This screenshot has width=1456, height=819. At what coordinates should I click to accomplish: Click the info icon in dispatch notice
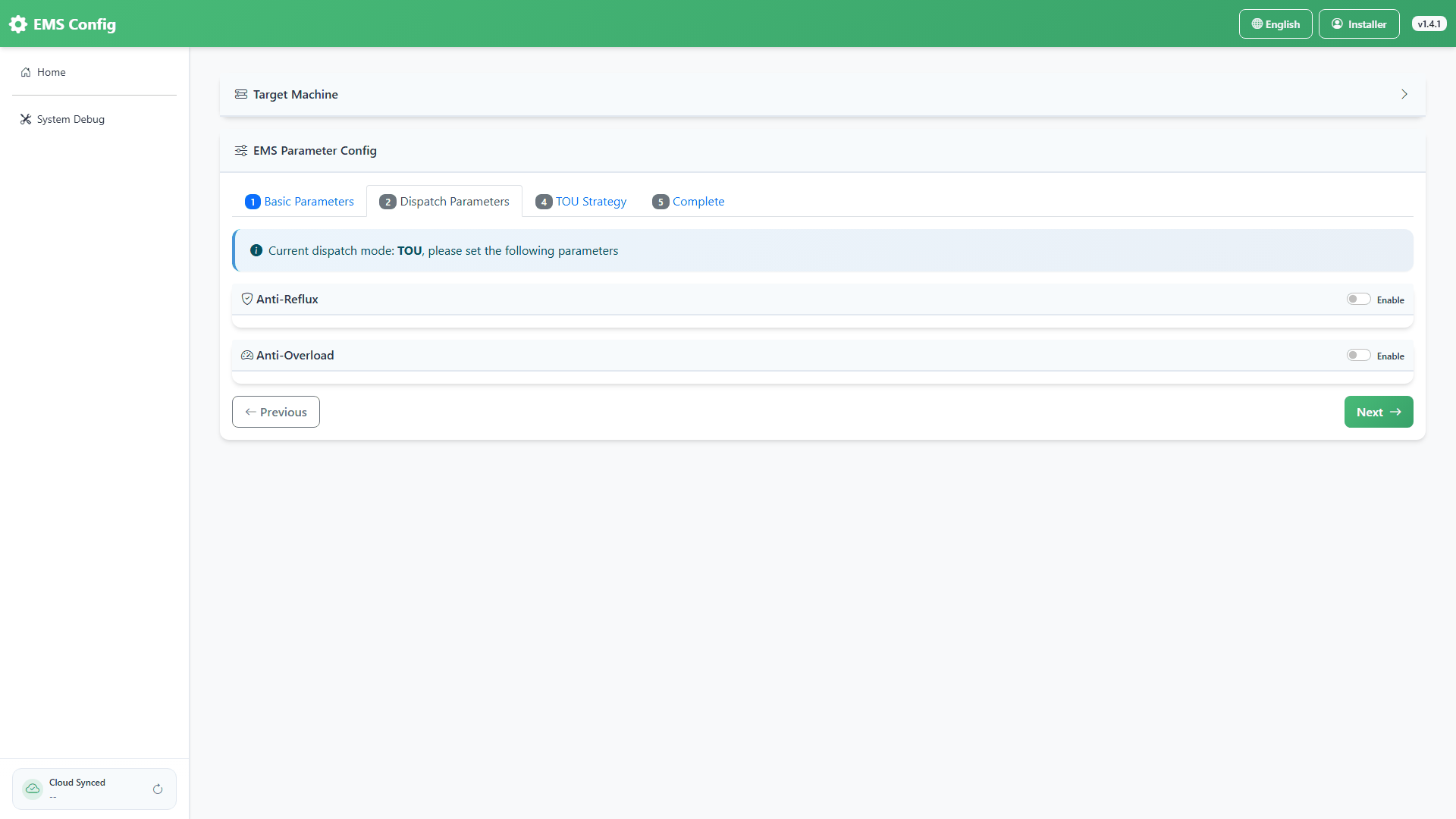point(256,250)
